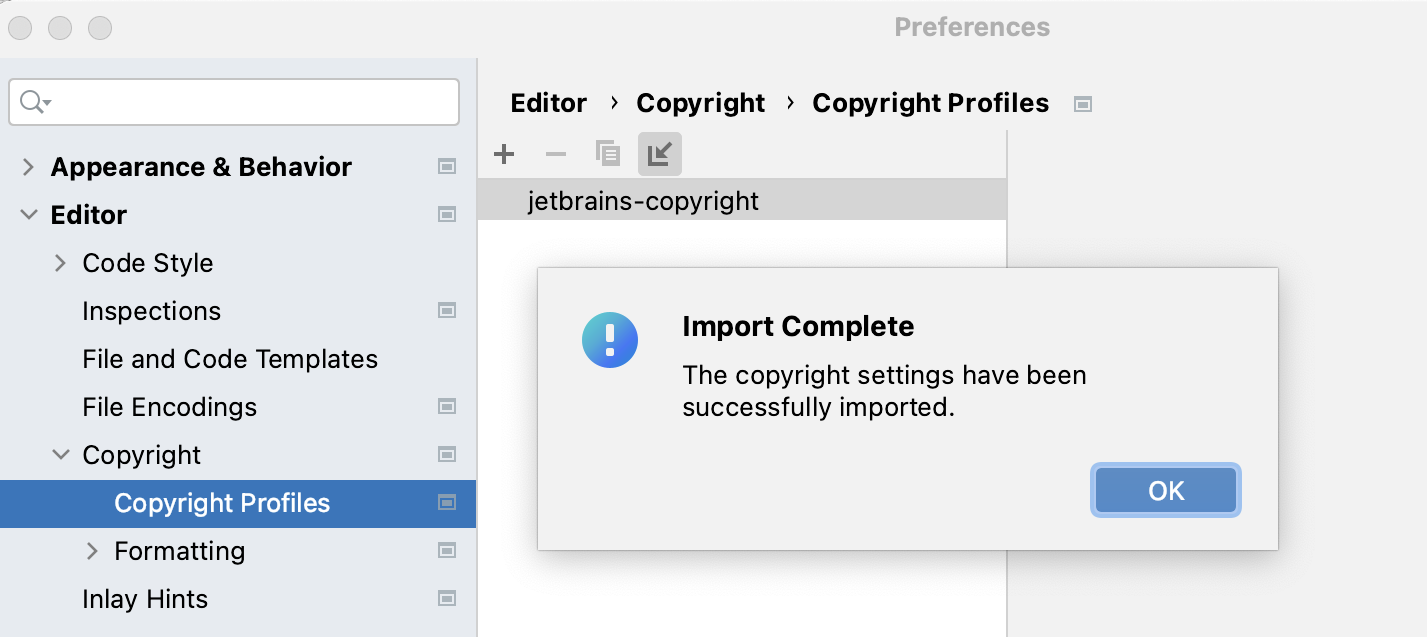Click OK to dismiss Import Complete
1427x637 pixels.
pyautogui.click(x=1166, y=491)
